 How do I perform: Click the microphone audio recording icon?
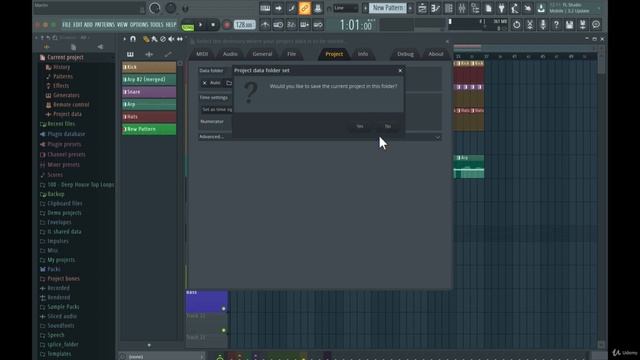point(543,25)
